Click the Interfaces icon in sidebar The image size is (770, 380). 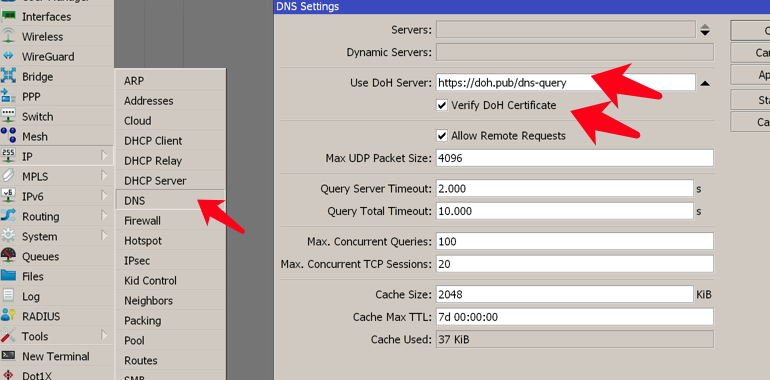(x=8, y=16)
